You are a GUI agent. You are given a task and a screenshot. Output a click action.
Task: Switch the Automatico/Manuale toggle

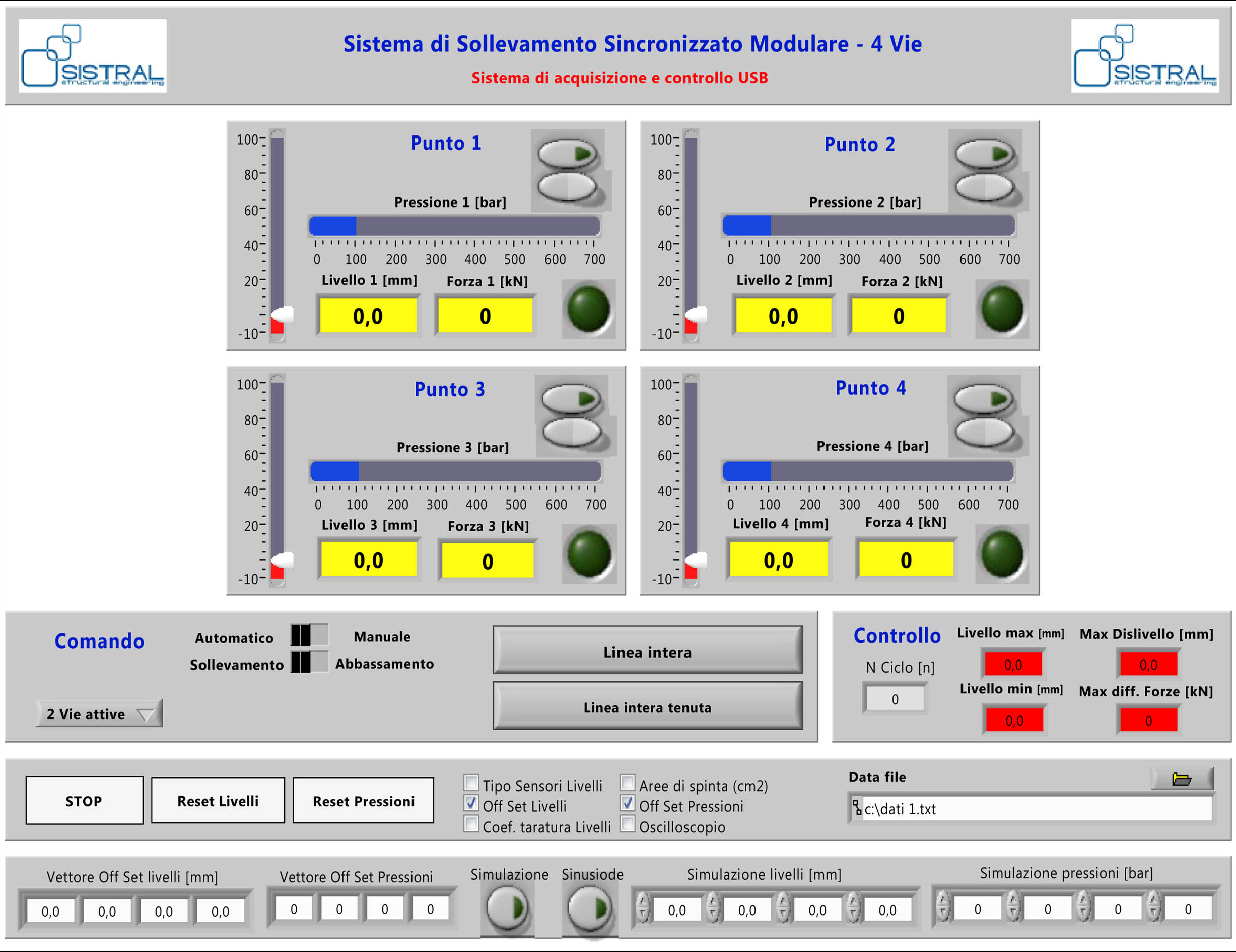[x=309, y=635]
